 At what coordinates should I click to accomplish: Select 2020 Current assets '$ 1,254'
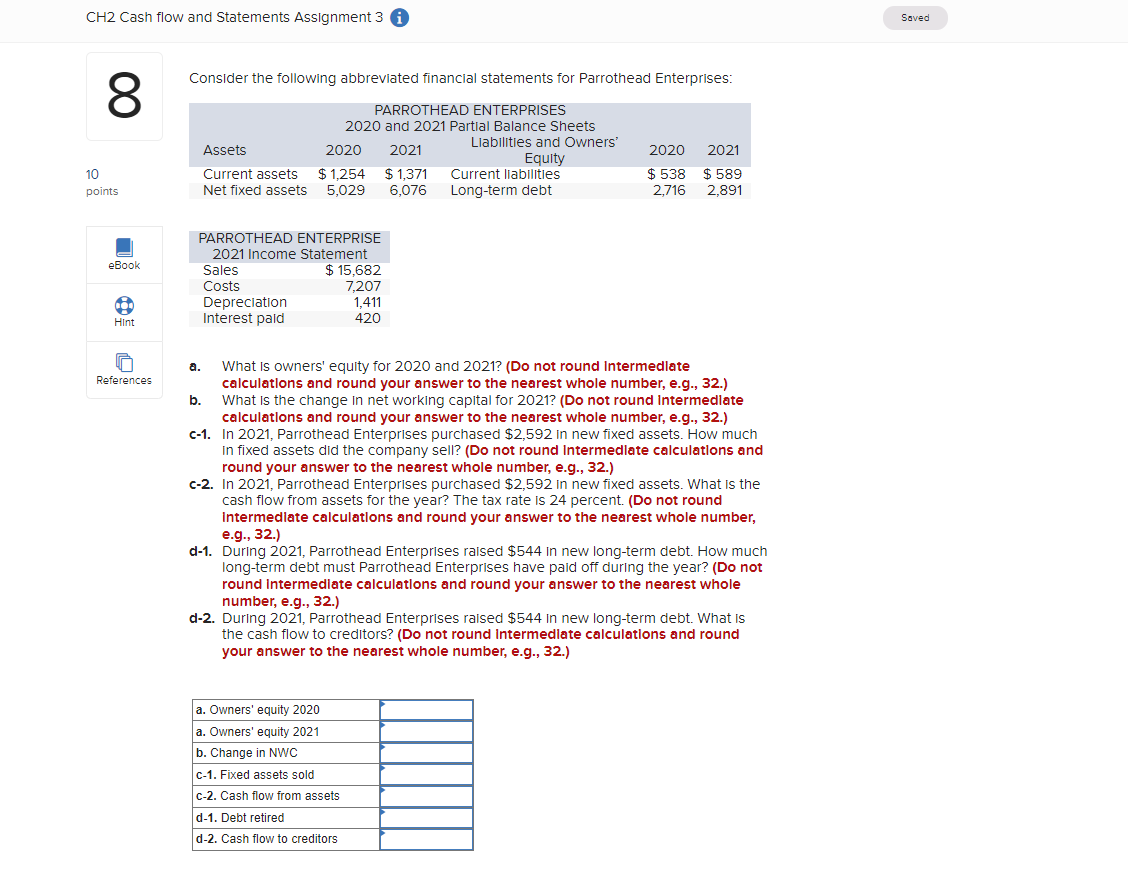[342, 174]
